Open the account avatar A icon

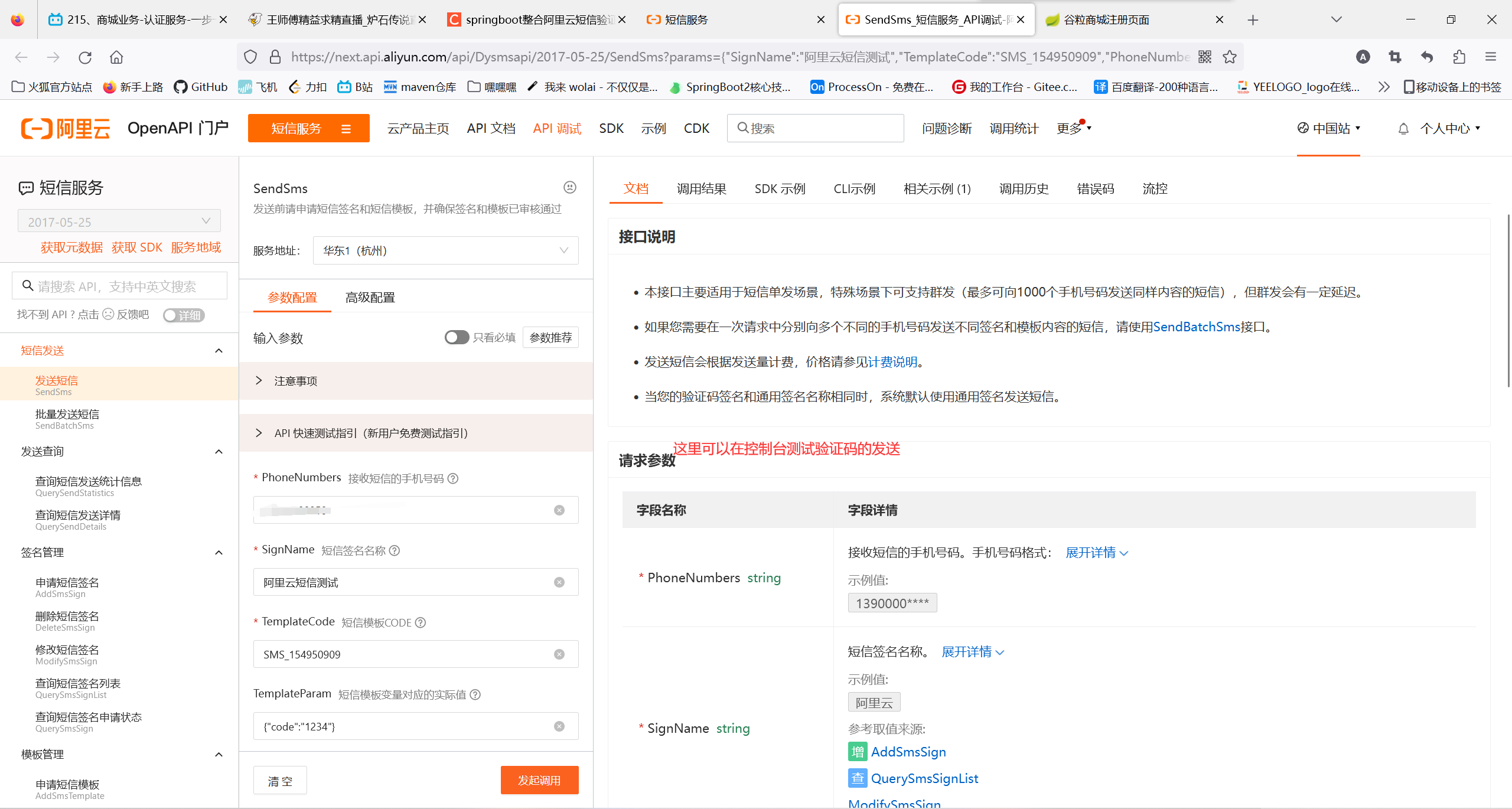[x=1363, y=57]
